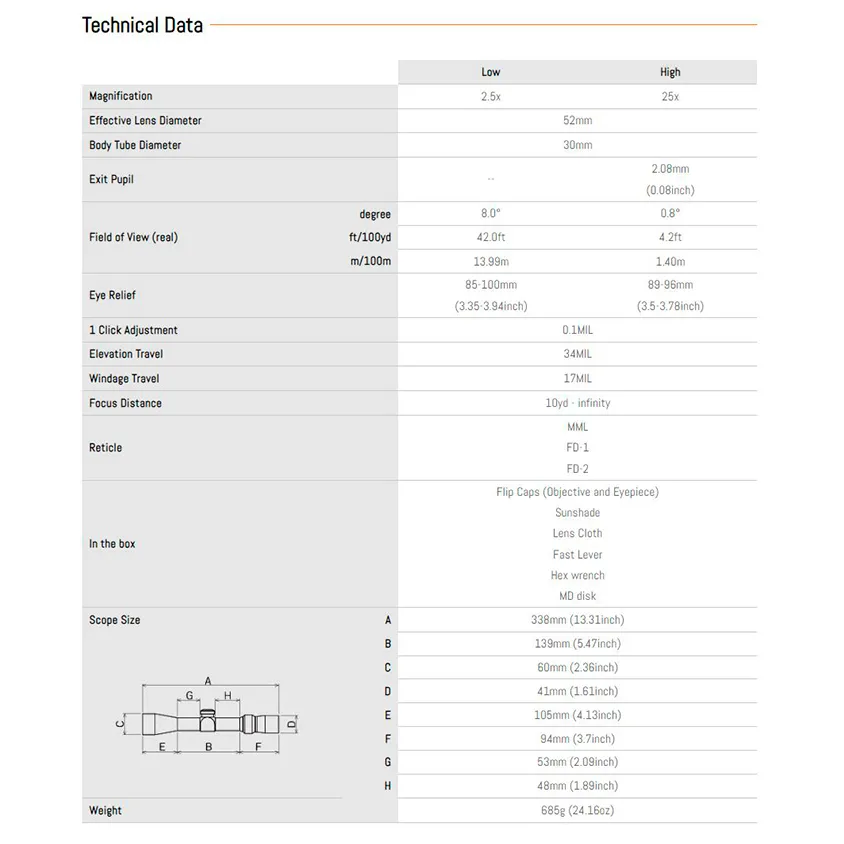Select the Low column header
Image resolution: width=844 pixels, height=844 pixels.
click(x=490, y=72)
